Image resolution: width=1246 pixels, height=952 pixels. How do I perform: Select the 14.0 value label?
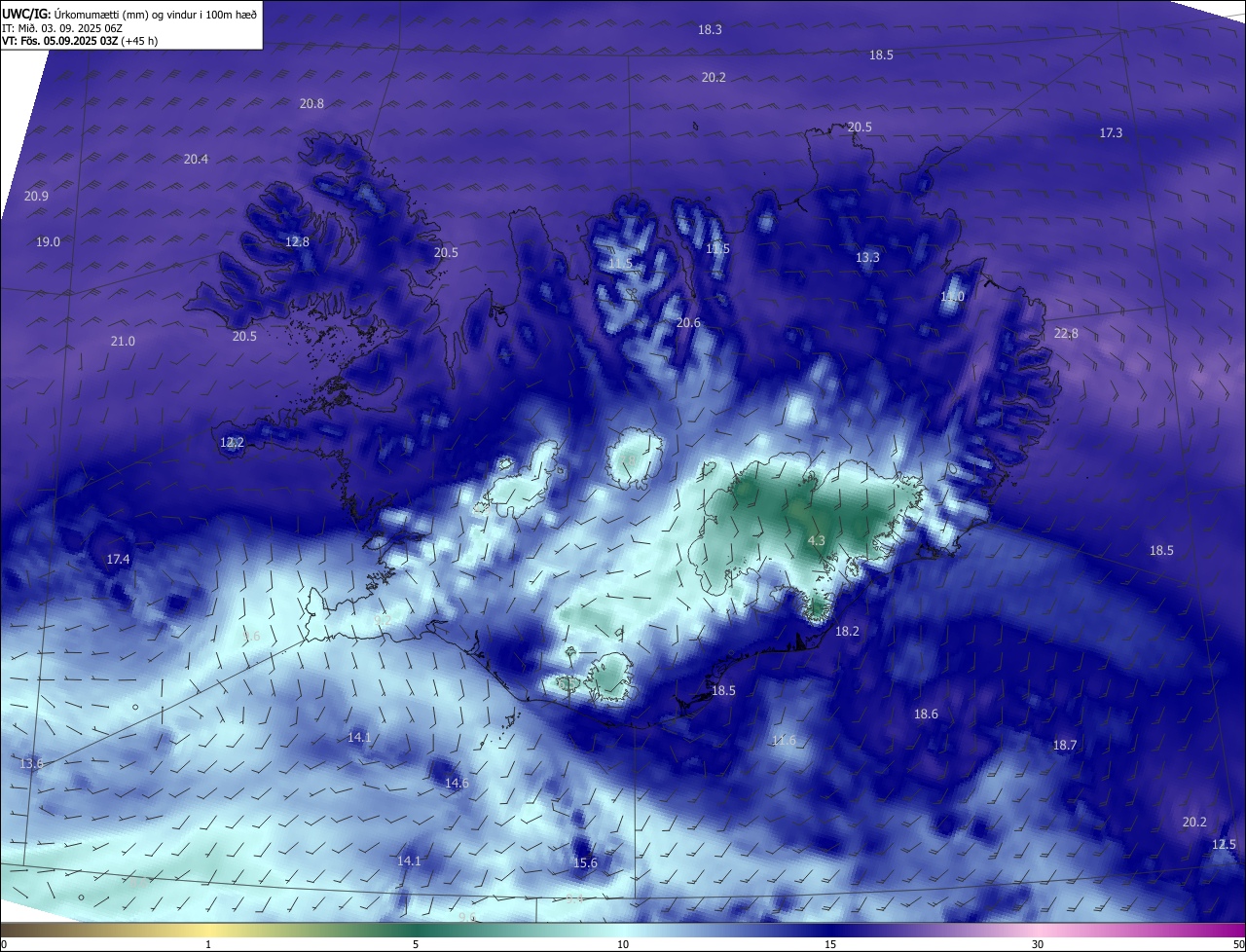pos(952,297)
